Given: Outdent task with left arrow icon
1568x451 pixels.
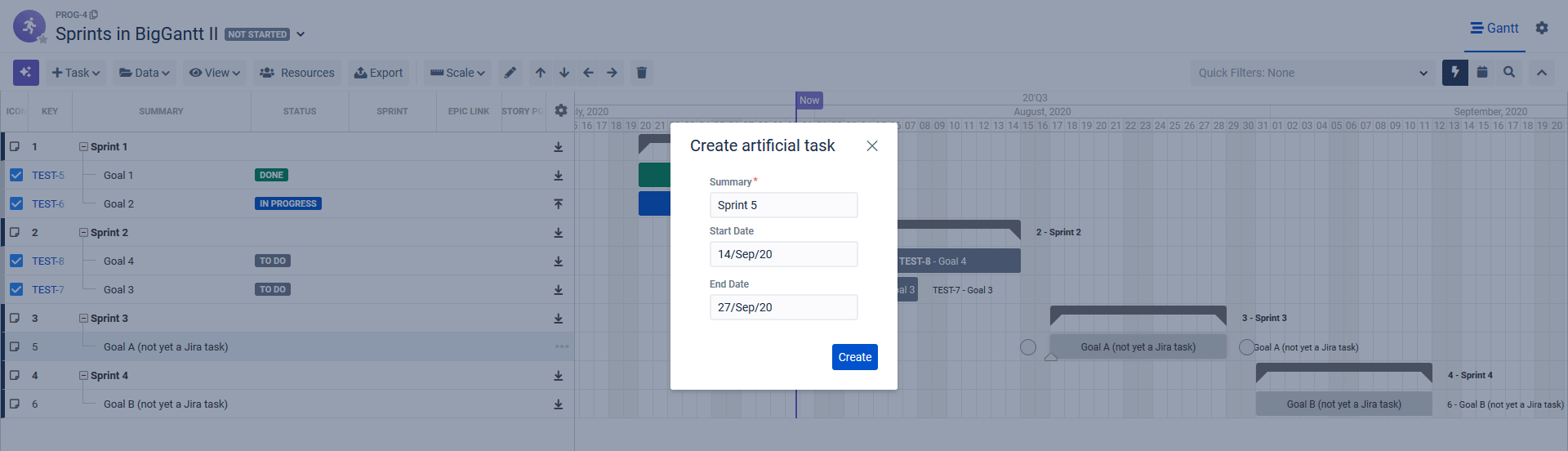Looking at the screenshot, I should (x=588, y=73).
